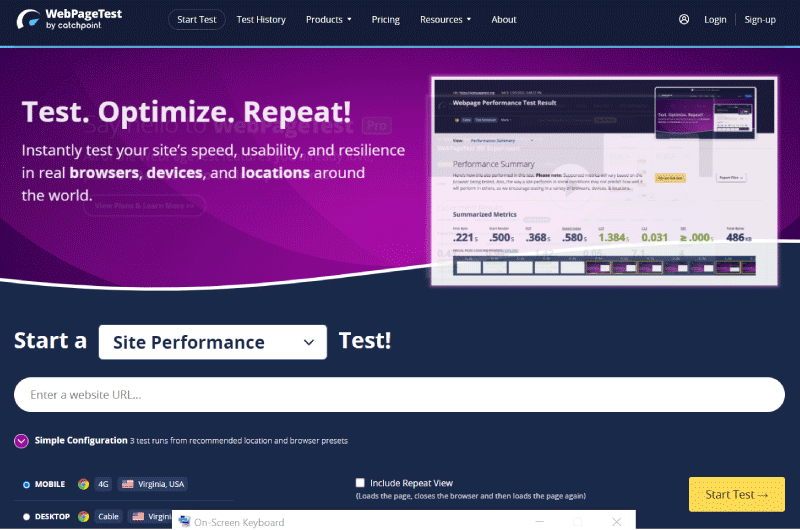Click the US flag in the DESKTOP row
Image resolution: width=800 pixels, height=530 pixels.
click(138, 516)
